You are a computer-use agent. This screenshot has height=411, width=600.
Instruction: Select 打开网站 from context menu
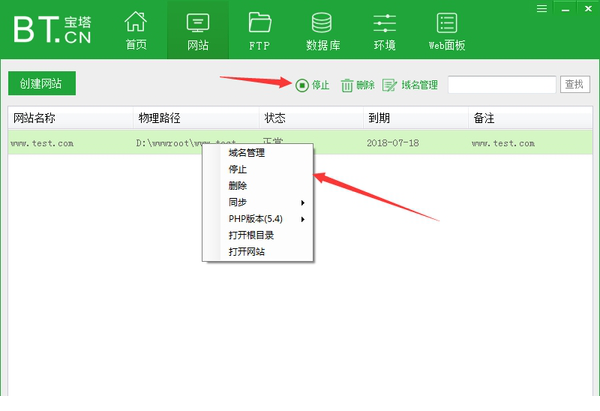[246, 251]
